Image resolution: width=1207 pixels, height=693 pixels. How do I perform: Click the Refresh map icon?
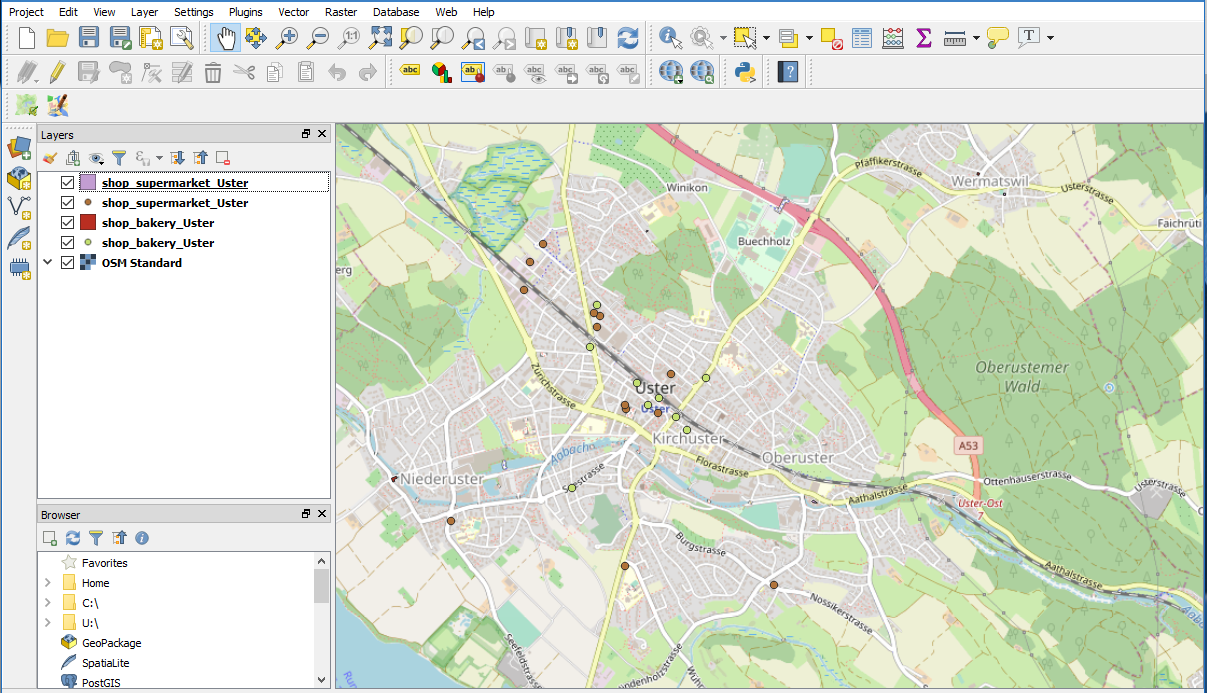tap(627, 39)
